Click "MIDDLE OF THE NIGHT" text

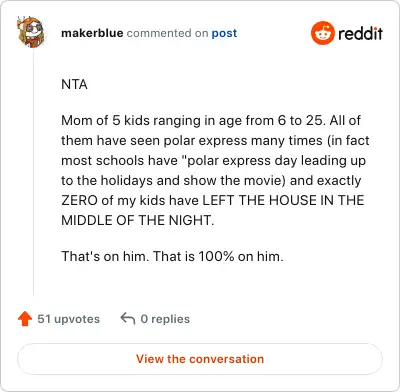click(x=138, y=220)
